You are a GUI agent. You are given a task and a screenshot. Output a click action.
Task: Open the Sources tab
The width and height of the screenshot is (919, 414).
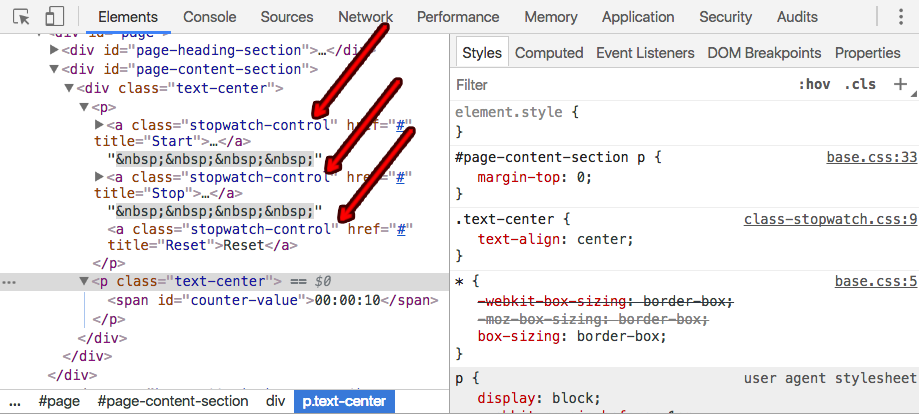tap(287, 17)
